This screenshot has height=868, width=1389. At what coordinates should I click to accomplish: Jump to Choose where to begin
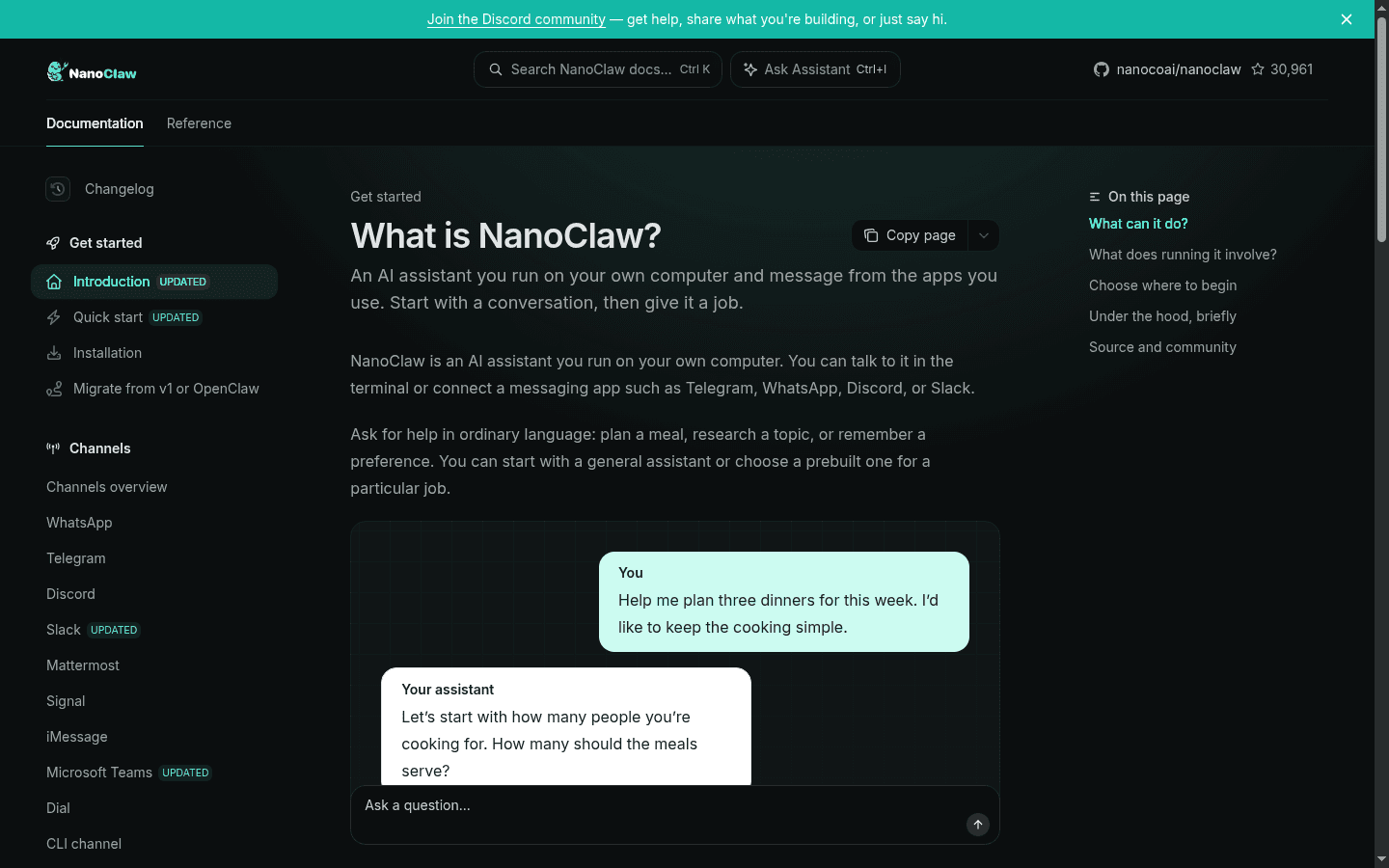pyautogui.click(x=1162, y=285)
